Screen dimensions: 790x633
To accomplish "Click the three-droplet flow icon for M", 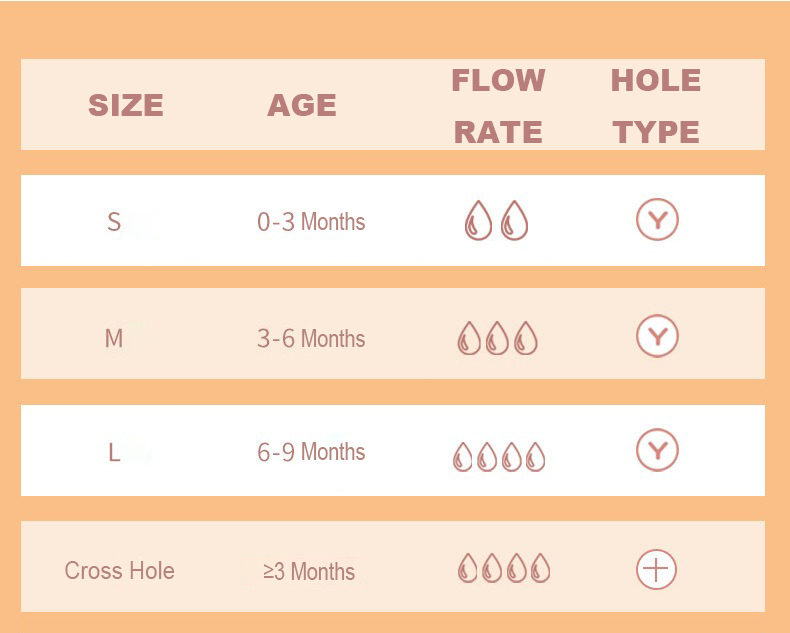I will click(497, 338).
